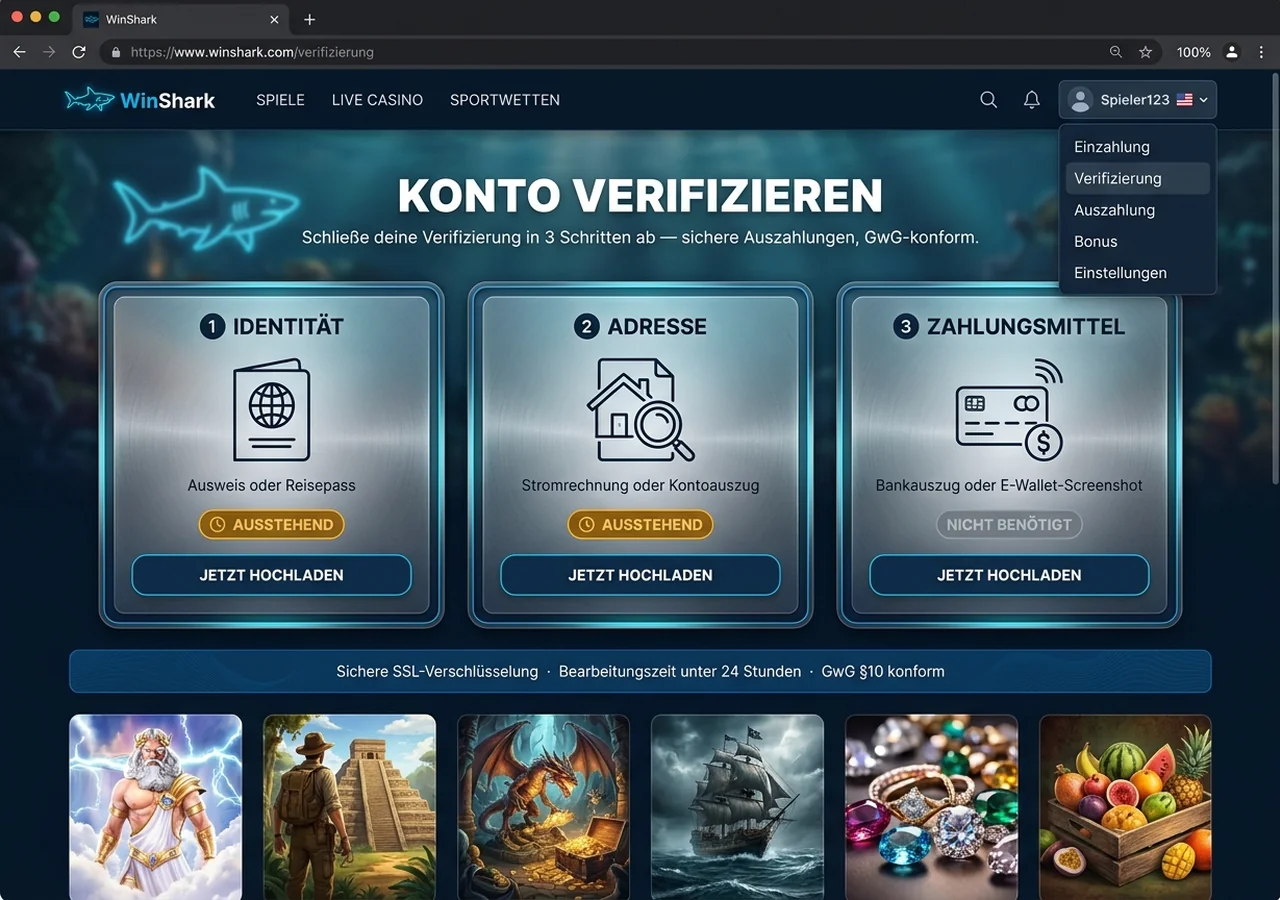Click 'Bankauszug oder E-Wallet-Screenshot' text

(1009, 485)
